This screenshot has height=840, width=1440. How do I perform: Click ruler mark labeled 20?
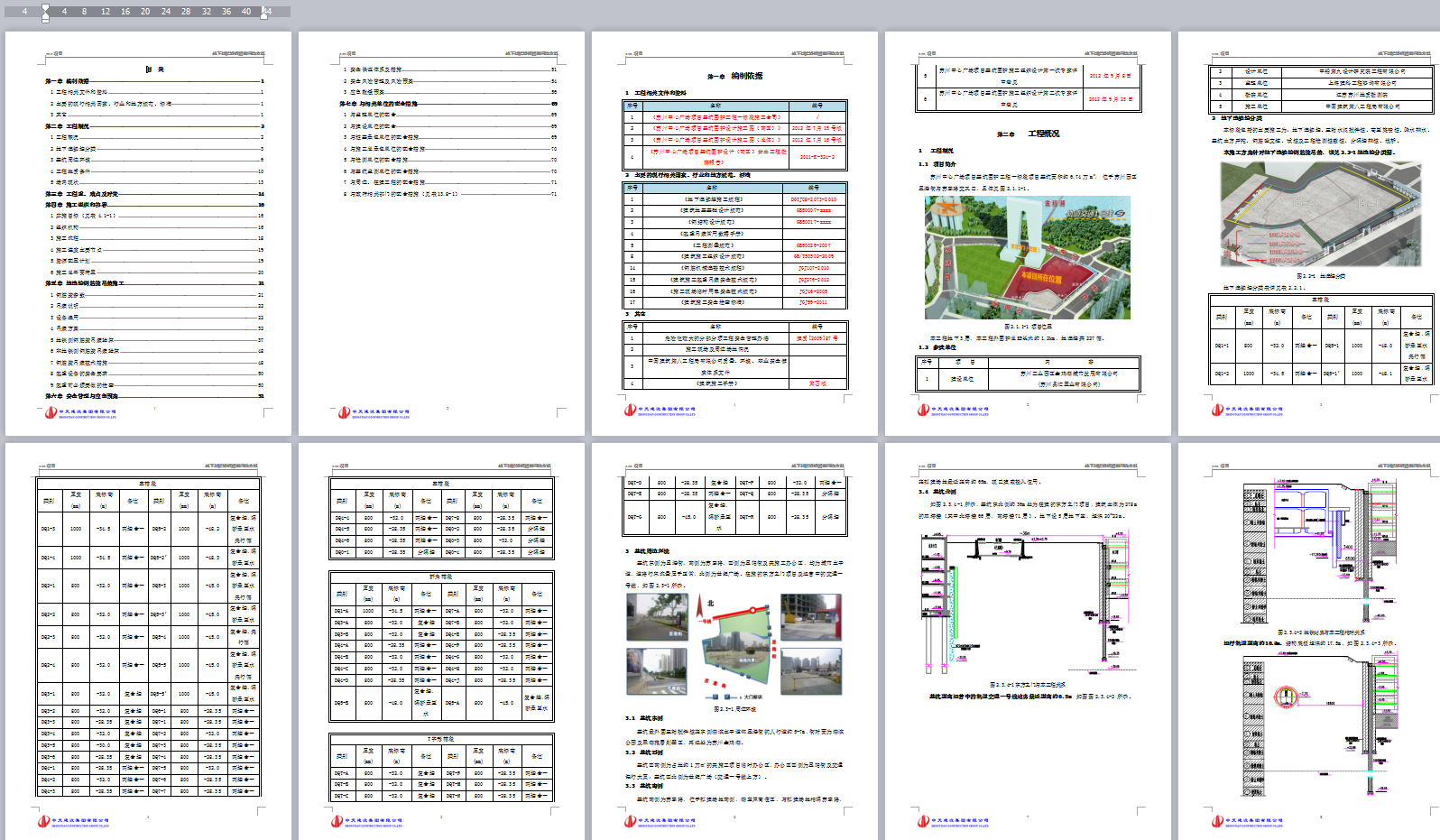pos(145,12)
